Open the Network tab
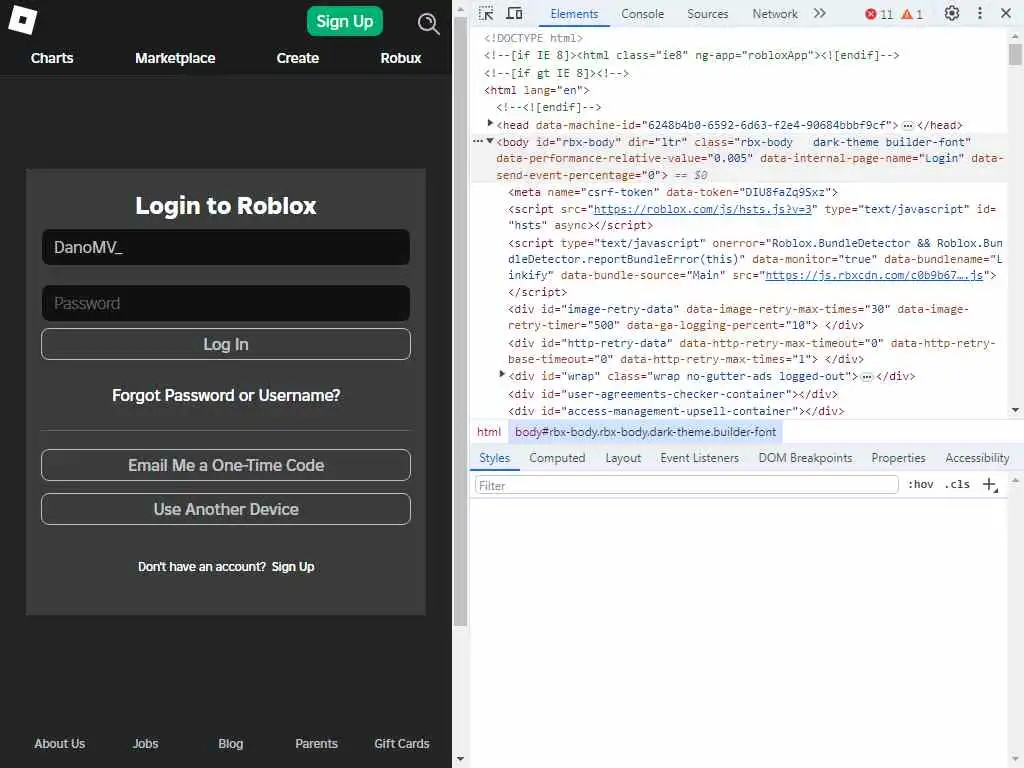 (775, 14)
